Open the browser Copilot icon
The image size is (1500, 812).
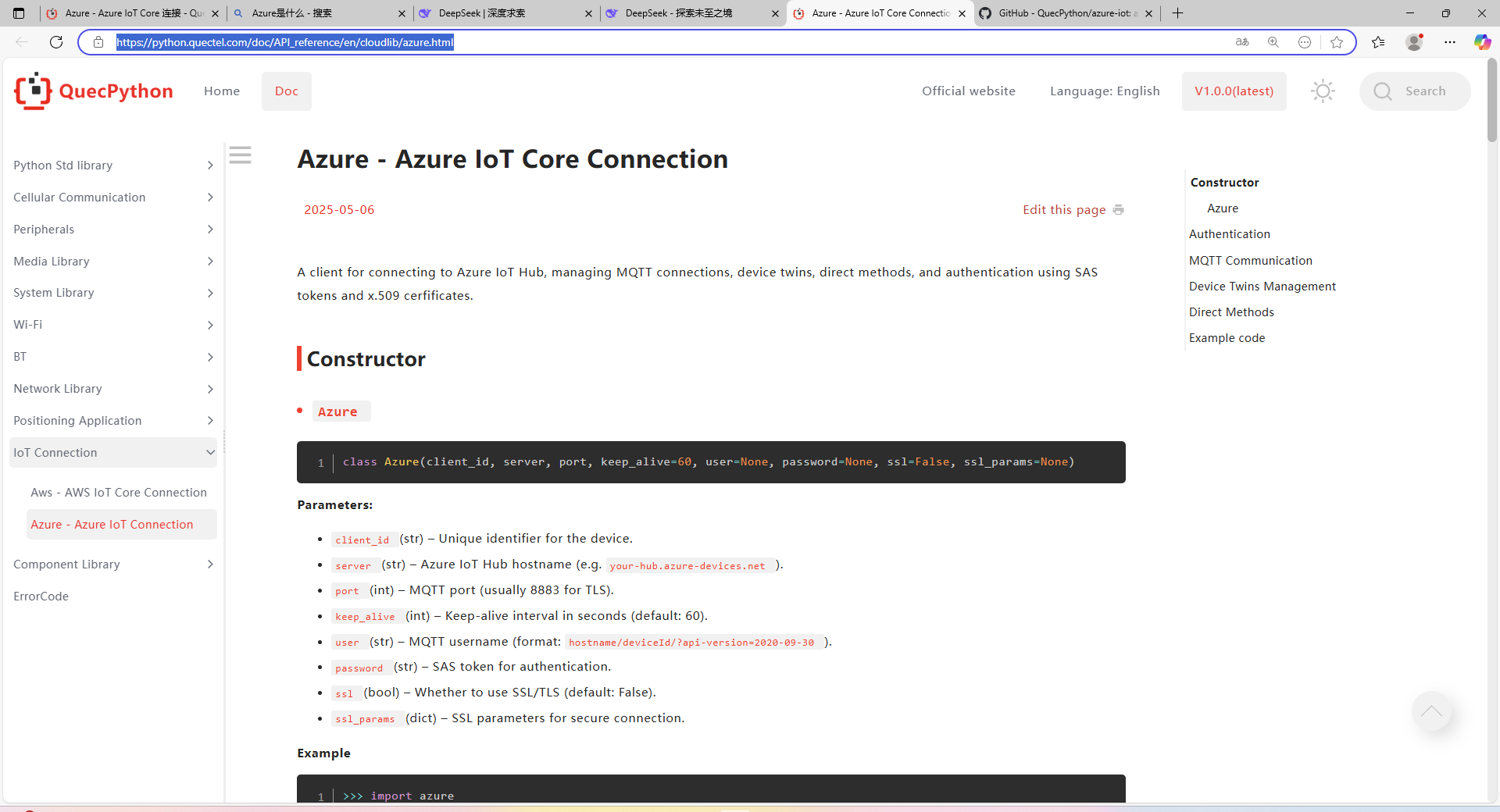tap(1482, 42)
